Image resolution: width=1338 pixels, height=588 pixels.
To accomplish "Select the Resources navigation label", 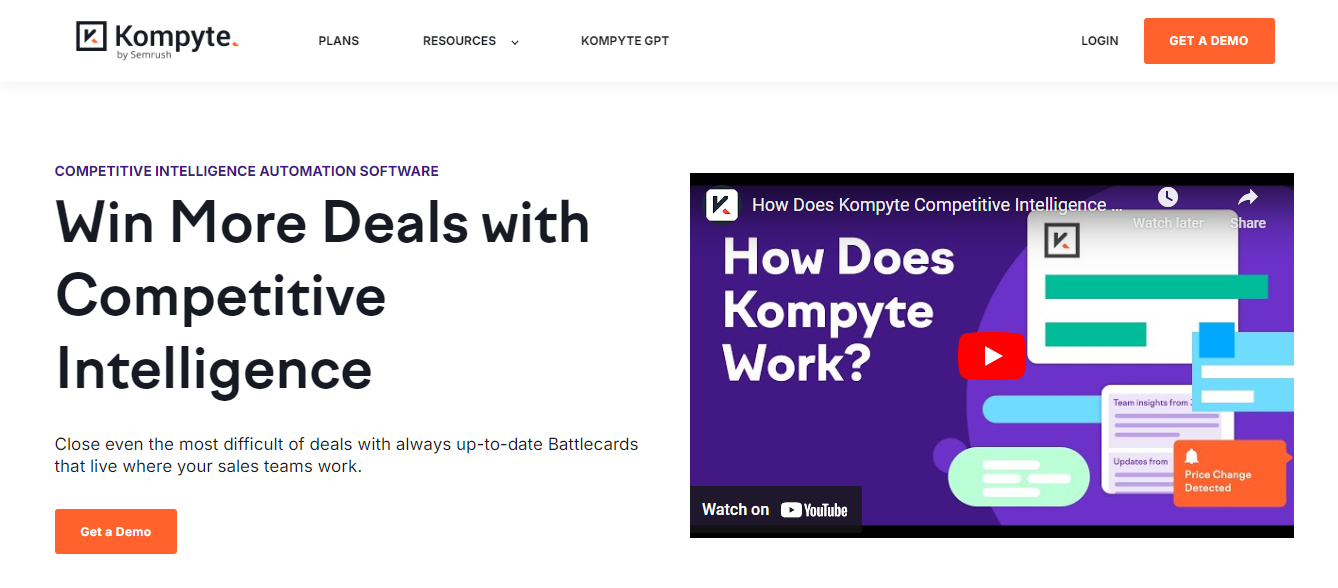I will pyautogui.click(x=459, y=41).
